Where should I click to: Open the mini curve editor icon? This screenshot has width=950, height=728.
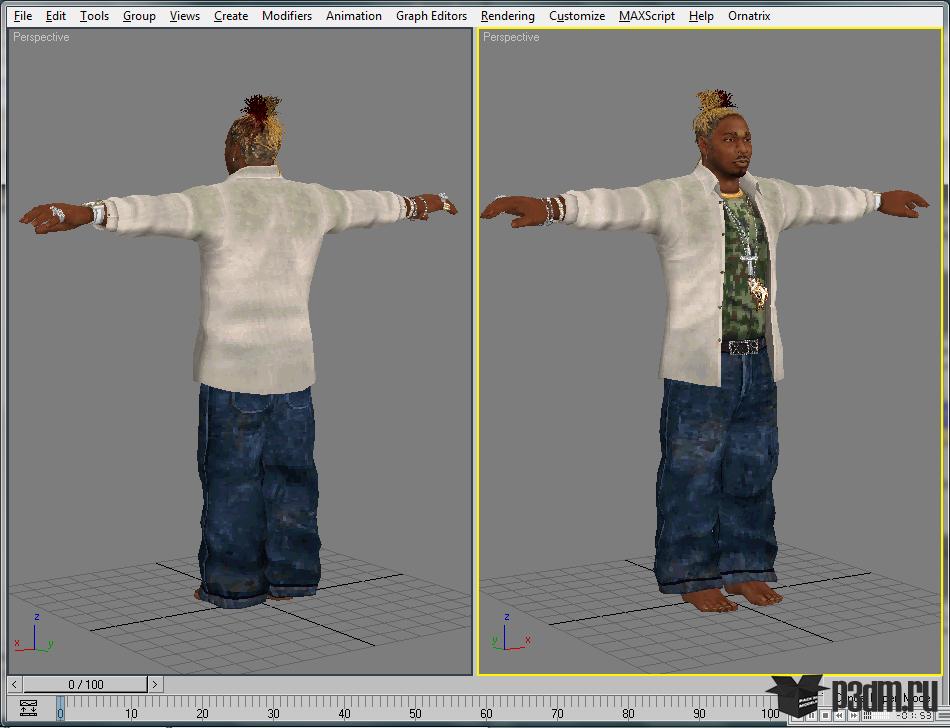pos(28,707)
